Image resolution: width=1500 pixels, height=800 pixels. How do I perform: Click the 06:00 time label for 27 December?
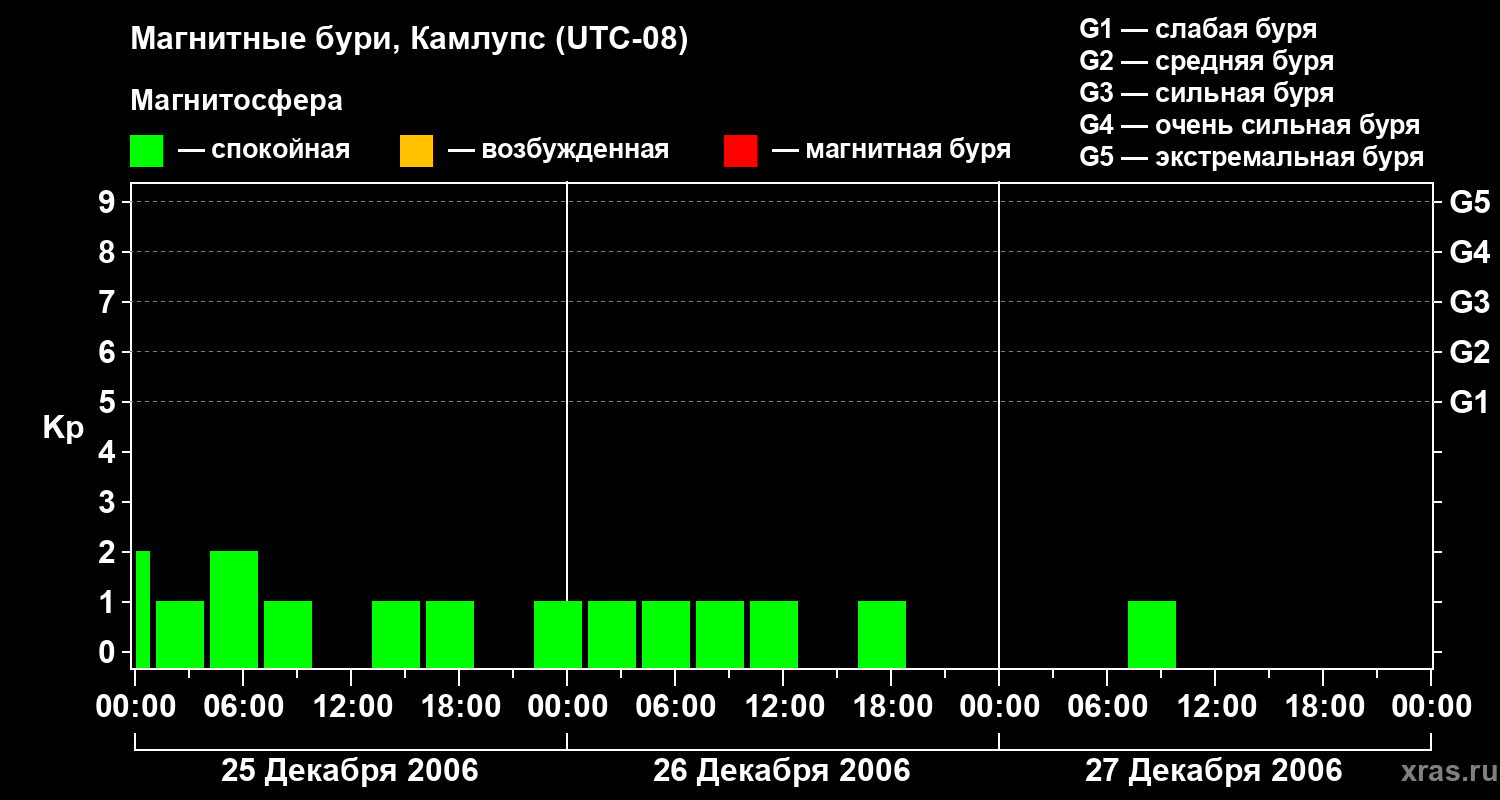(x=1107, y=707)
